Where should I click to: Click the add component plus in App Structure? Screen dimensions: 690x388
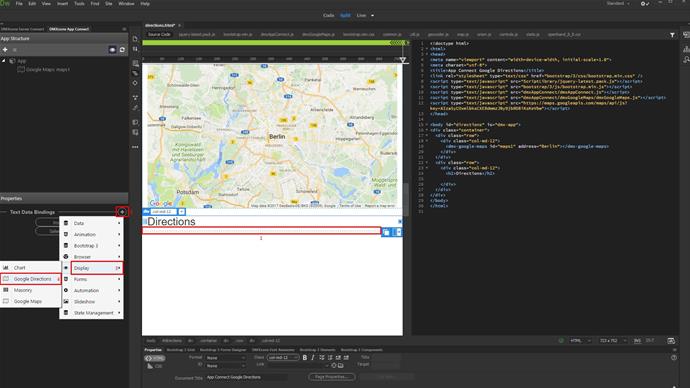tap(5, 50)
